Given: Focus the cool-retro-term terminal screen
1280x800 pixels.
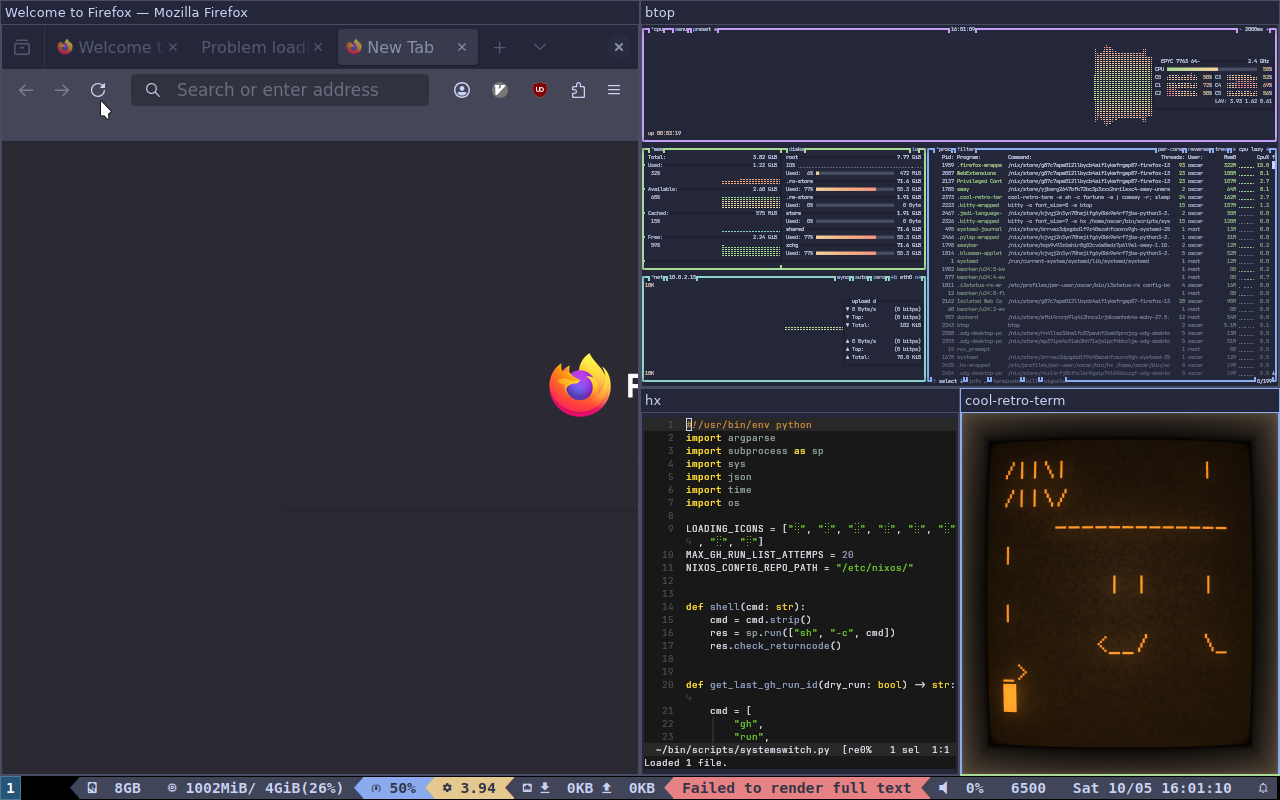Looking at the screenshot, I should (x=1120, y=593).
